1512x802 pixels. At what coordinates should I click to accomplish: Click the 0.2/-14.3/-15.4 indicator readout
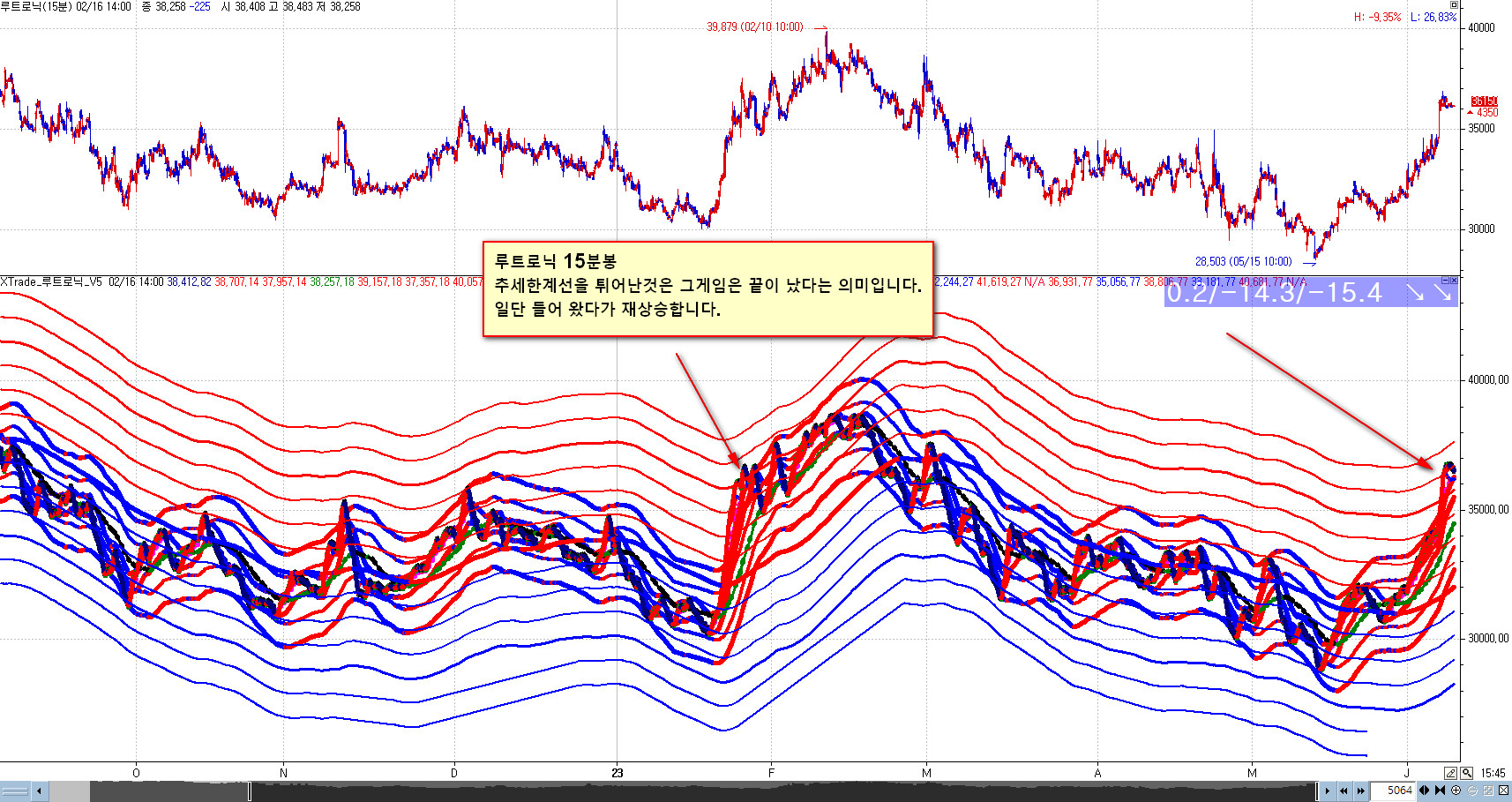(1274, 292)
